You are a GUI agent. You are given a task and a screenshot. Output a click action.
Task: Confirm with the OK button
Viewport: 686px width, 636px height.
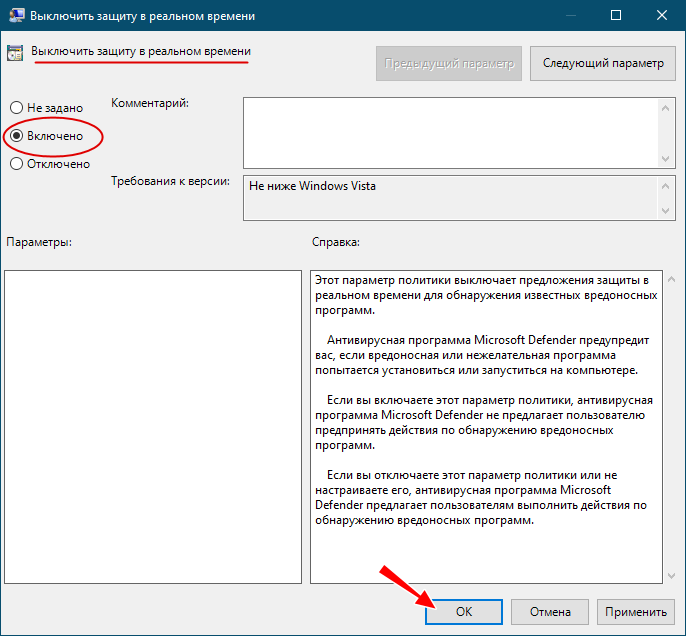(464, 612)
